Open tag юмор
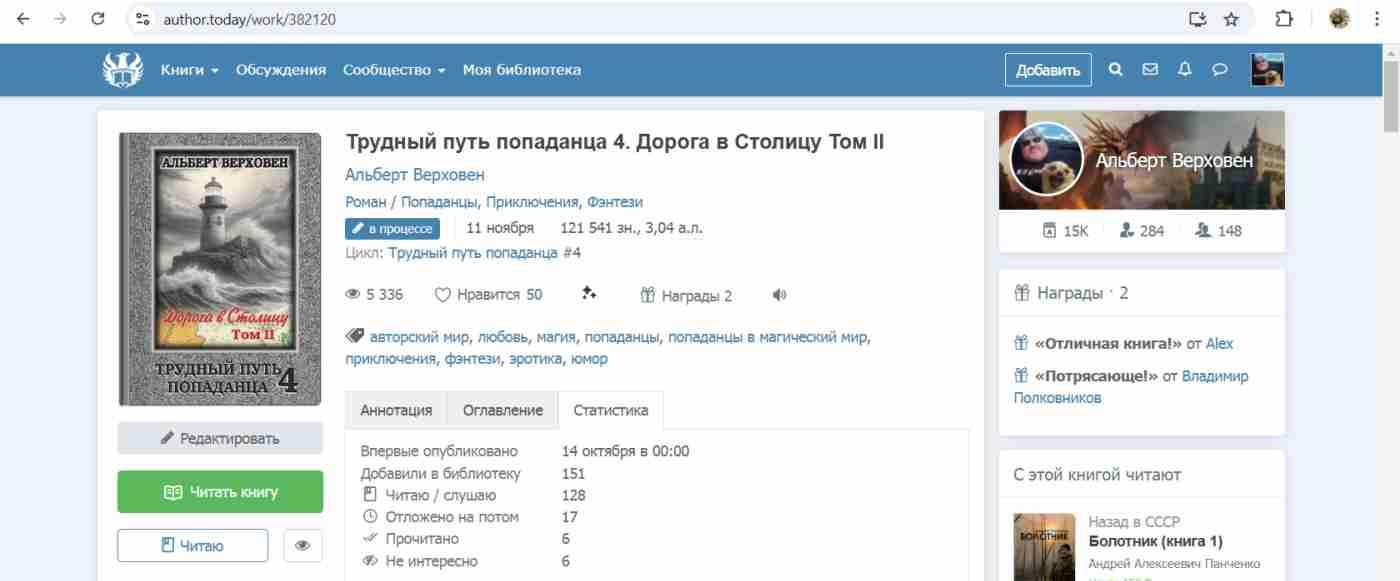 [589, 359]
